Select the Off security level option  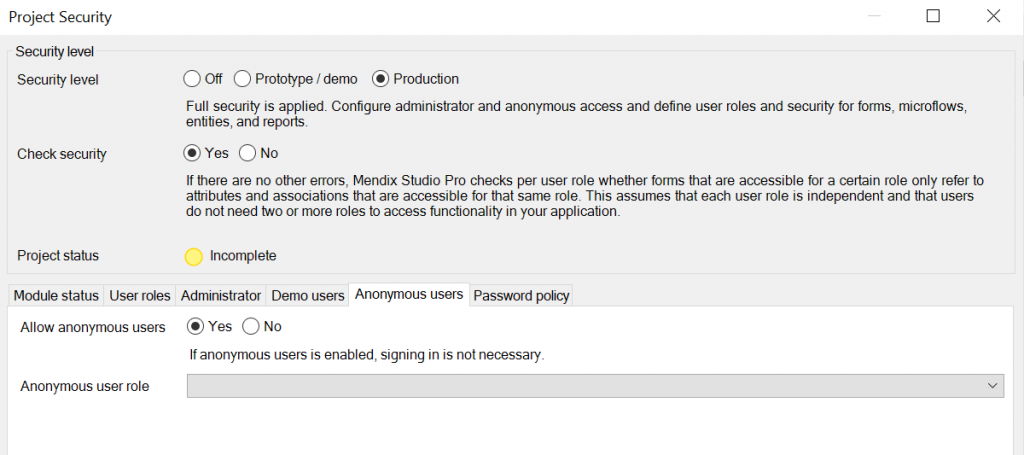192,79
